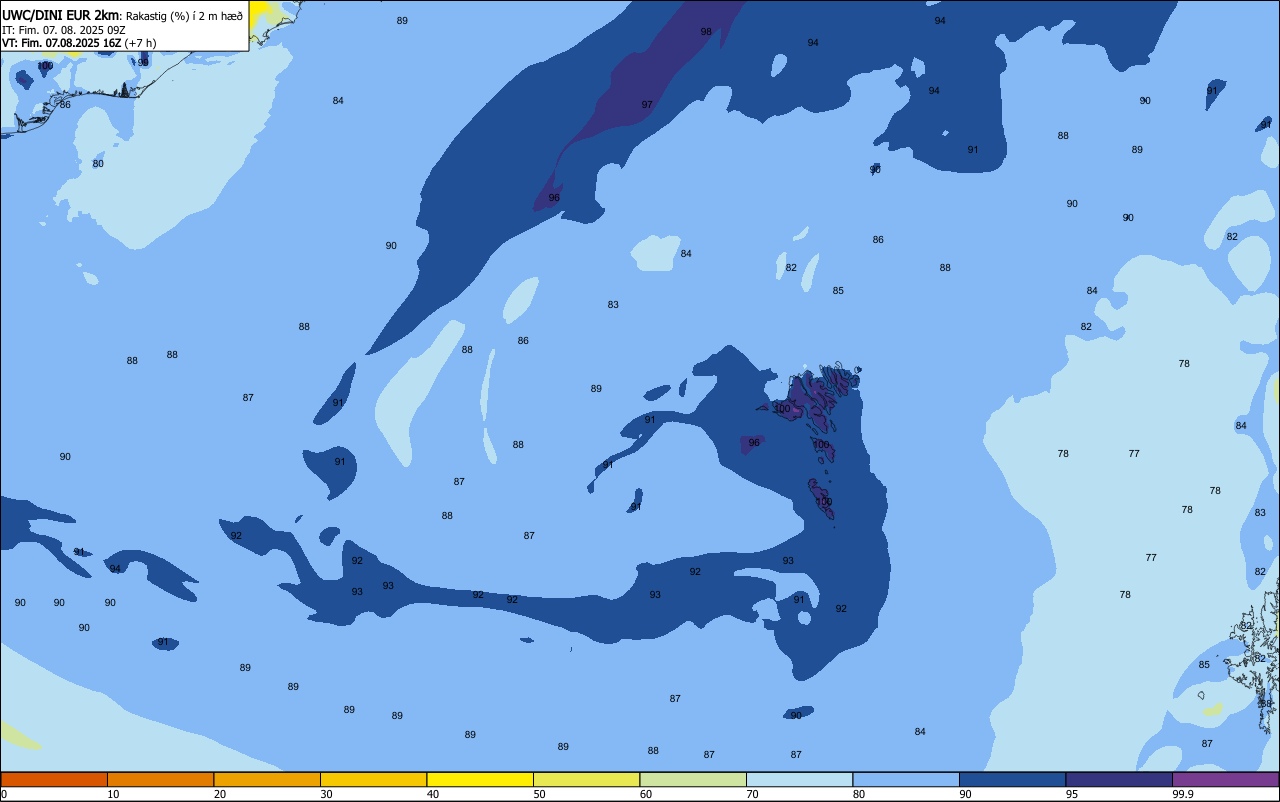Click the 60–70 pale green legend swatch

point(693,779)
